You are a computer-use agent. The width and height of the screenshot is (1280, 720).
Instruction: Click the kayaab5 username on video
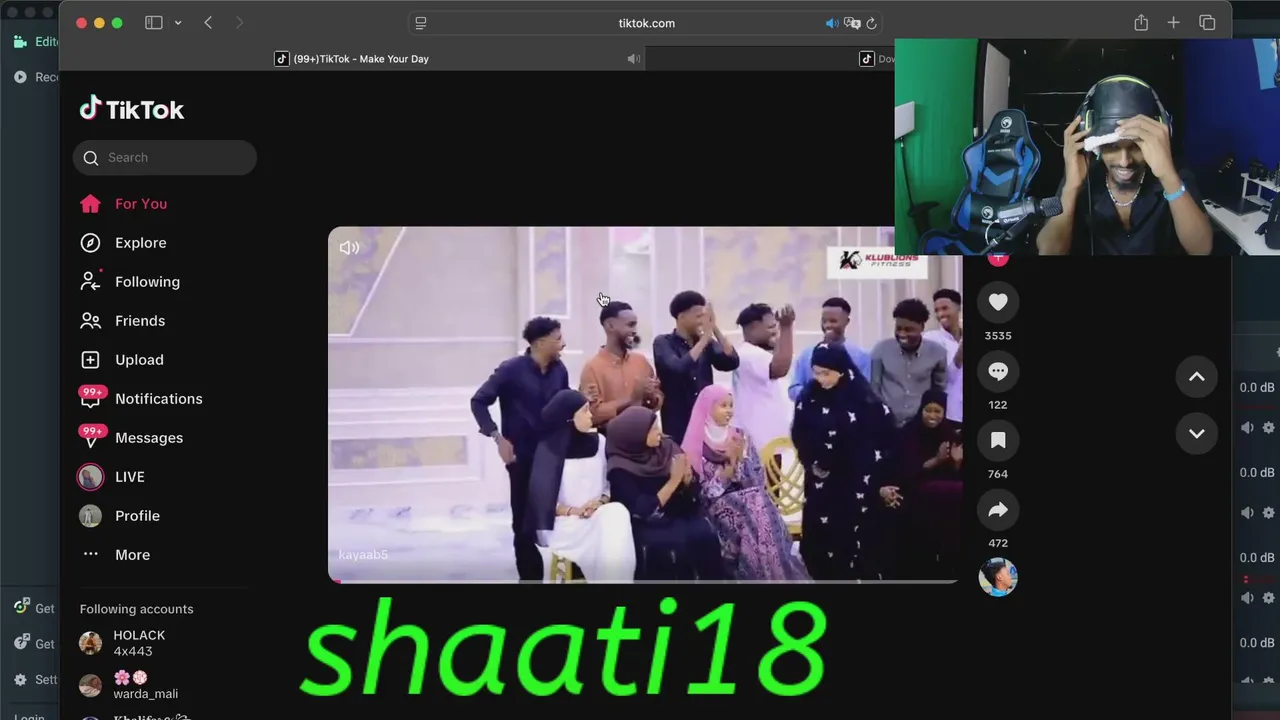[x=363, y=555]
